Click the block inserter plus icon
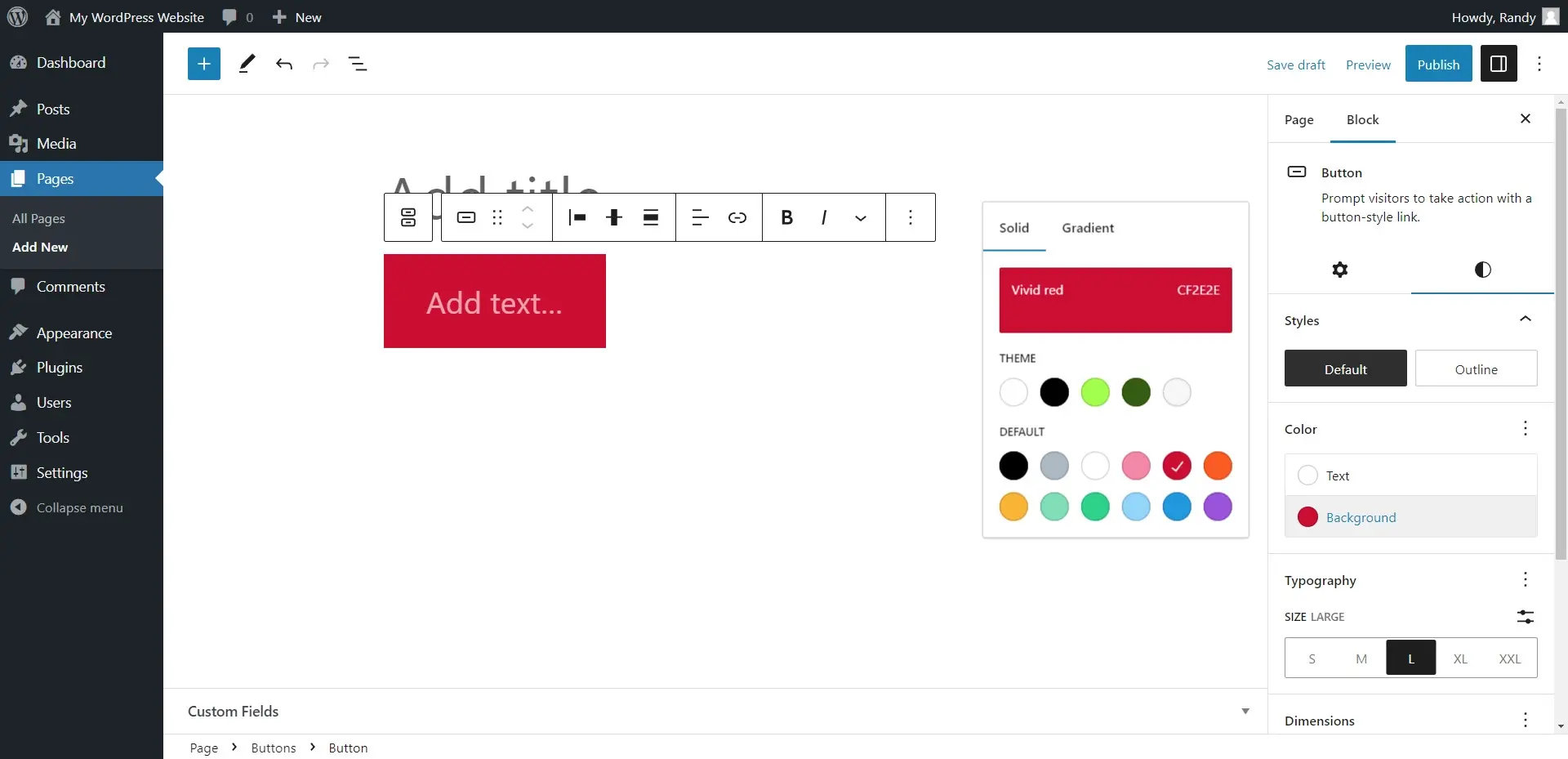Viewport: 1568px width, 759px height. [x=204, y=64]
